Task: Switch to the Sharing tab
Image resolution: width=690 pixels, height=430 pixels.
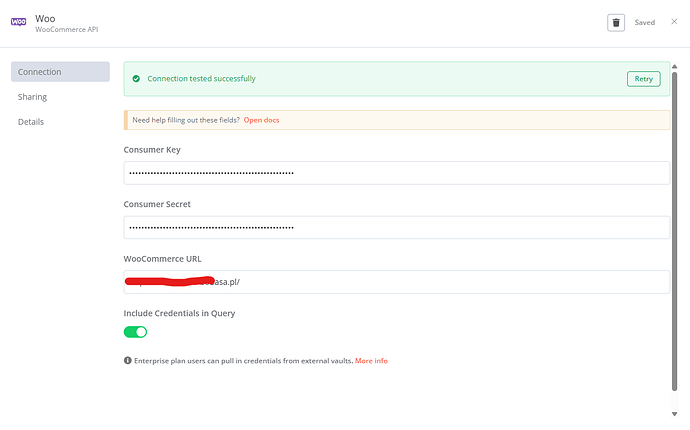Action: coord(32,97)
